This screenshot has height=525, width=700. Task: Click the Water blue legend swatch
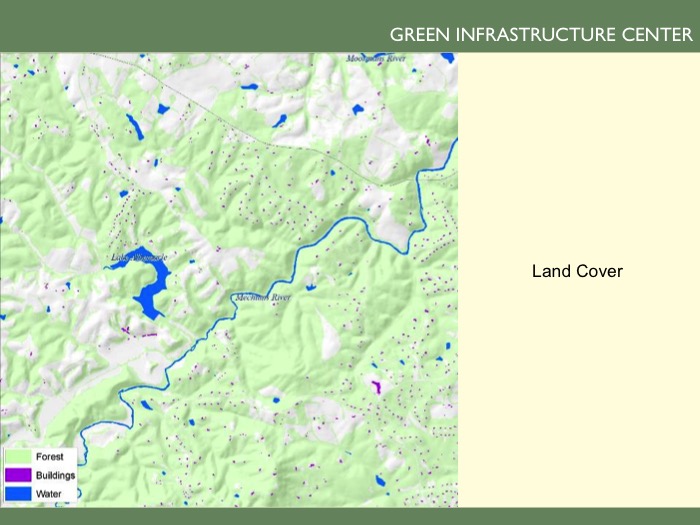[x=18, y=493]
